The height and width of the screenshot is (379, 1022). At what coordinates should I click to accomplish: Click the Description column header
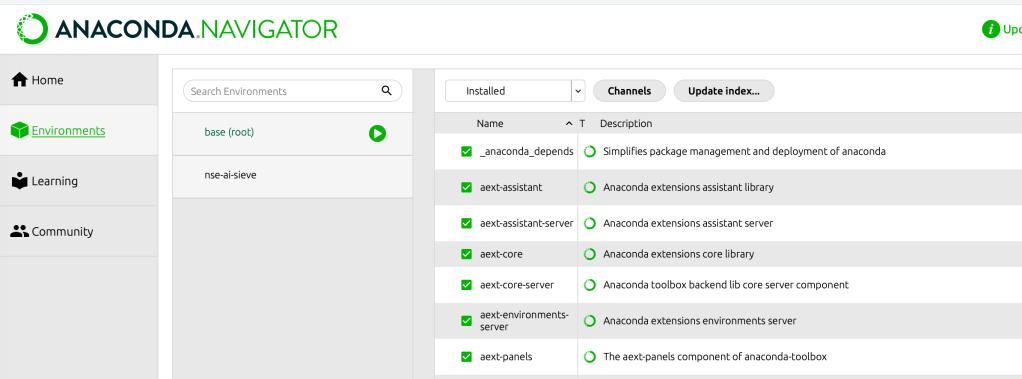(x=626, y=123)
